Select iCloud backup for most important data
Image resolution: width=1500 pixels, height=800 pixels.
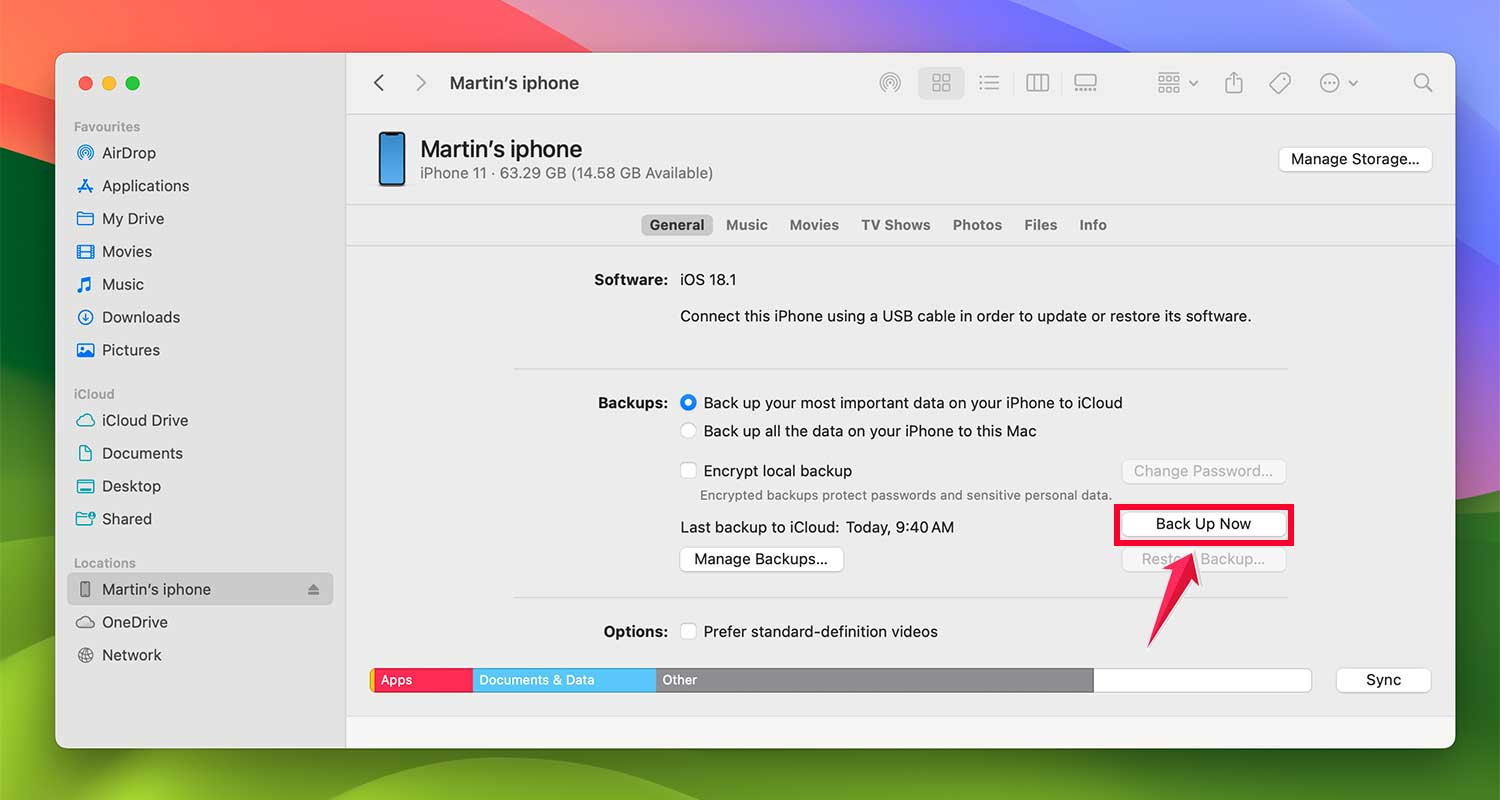pos(688,403)
